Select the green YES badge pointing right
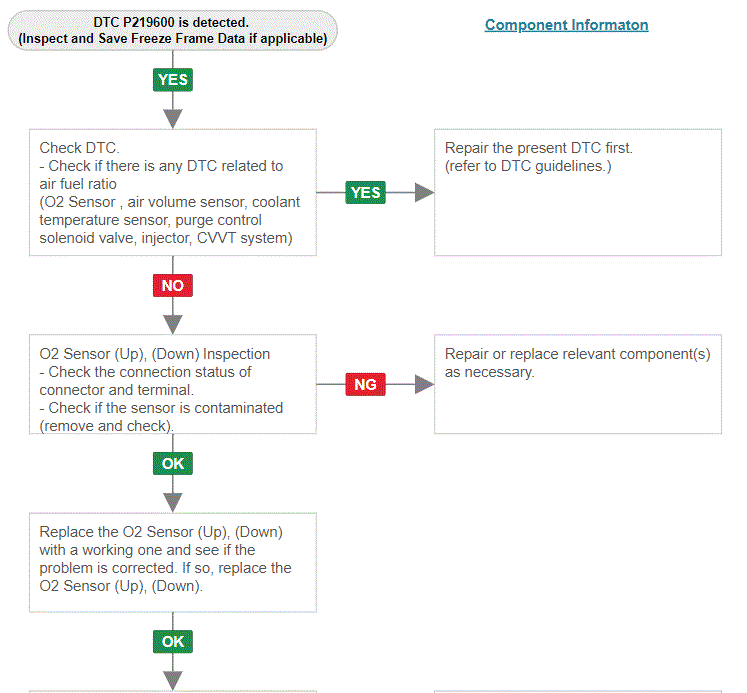Image resolution: width=747 pixels, height=693 pixels. [x=365, y=192]
